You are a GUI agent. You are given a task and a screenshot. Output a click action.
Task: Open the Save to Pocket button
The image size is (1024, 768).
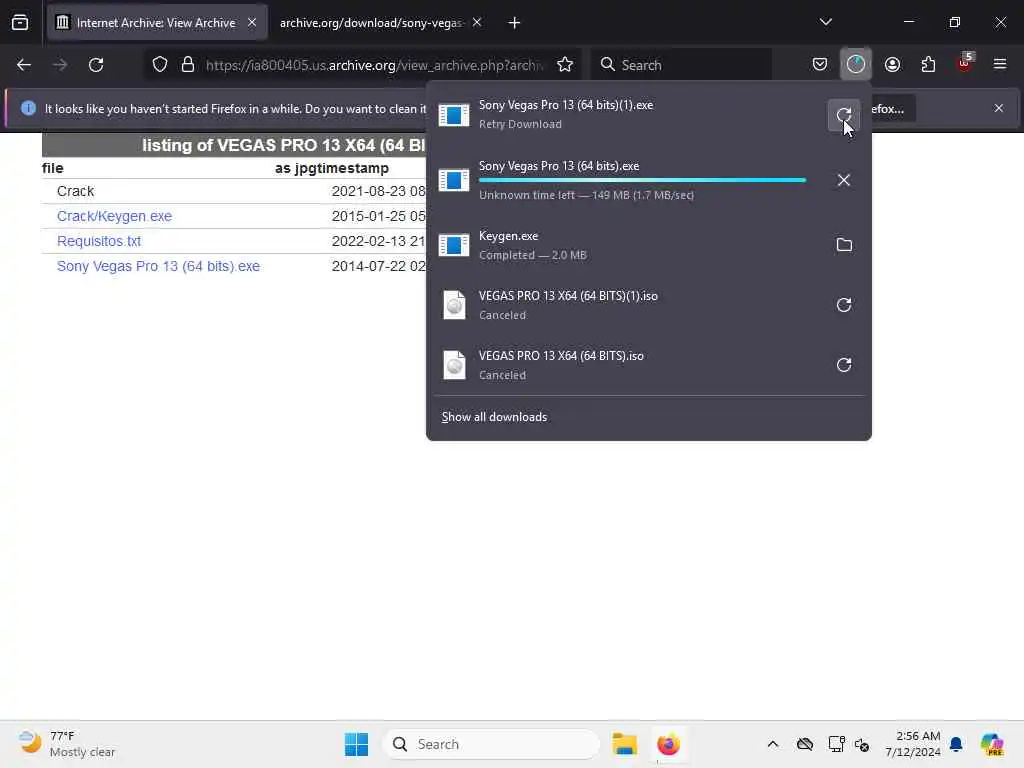pos(820,65)
